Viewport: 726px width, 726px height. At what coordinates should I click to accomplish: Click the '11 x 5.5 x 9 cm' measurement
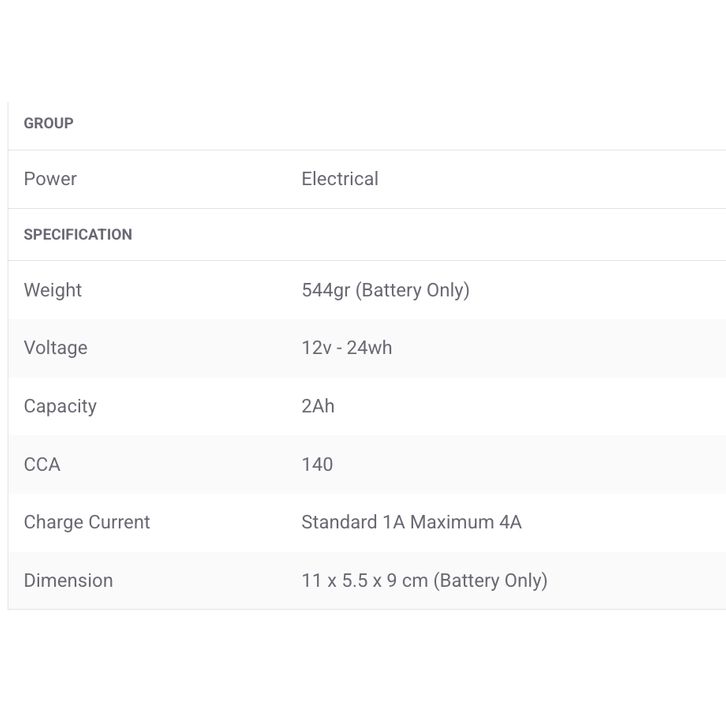pyautogui.click(x=365, y=580)
